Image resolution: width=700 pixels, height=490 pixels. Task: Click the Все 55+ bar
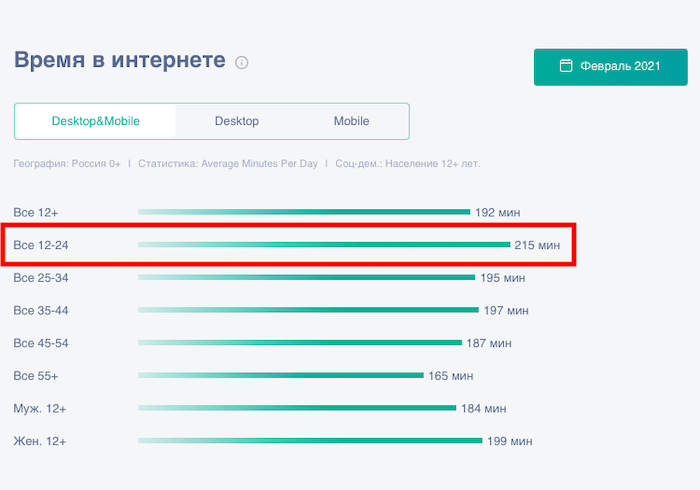(281, 375)
